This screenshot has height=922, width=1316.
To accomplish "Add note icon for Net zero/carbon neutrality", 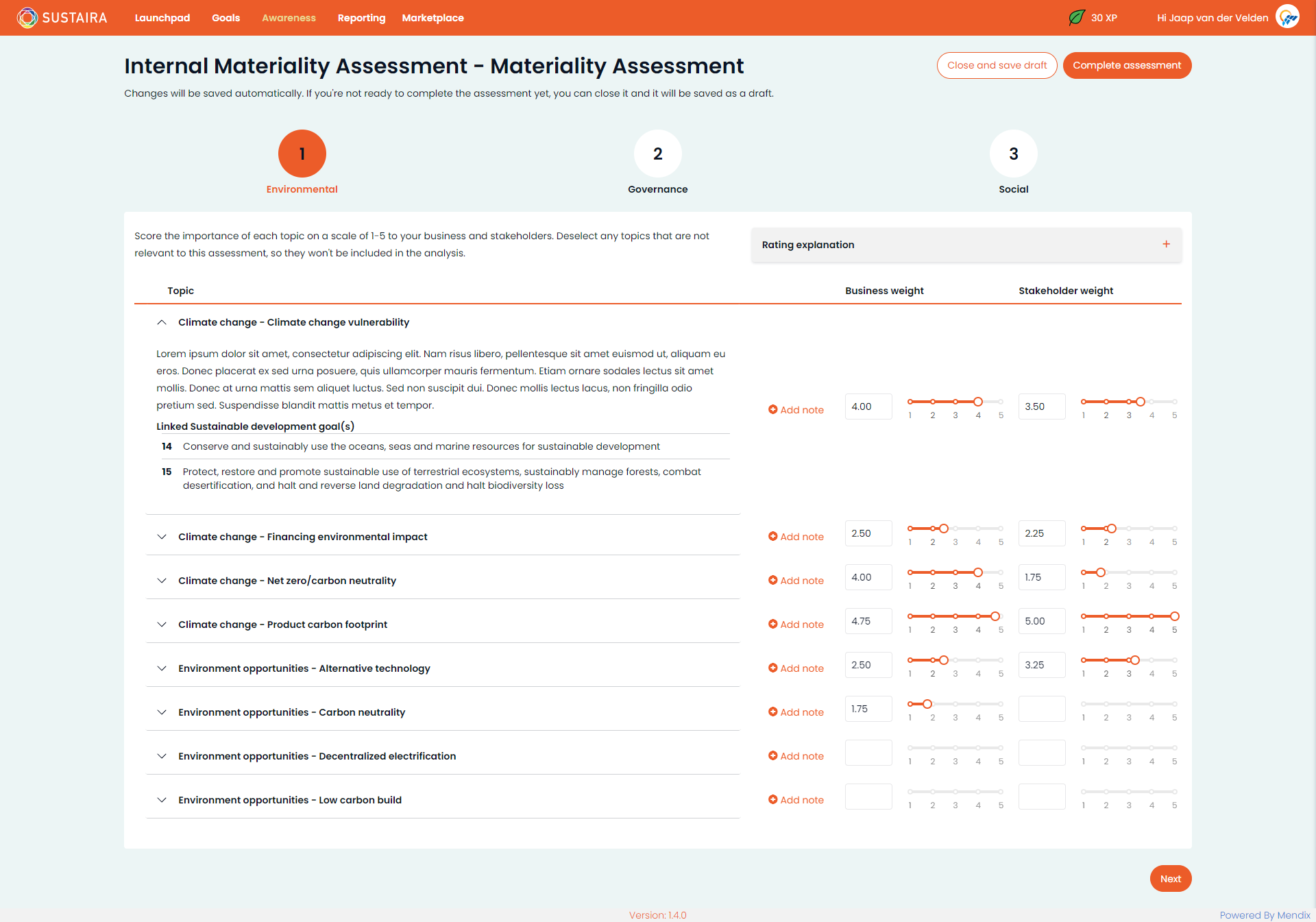I will tap(773, 581).
